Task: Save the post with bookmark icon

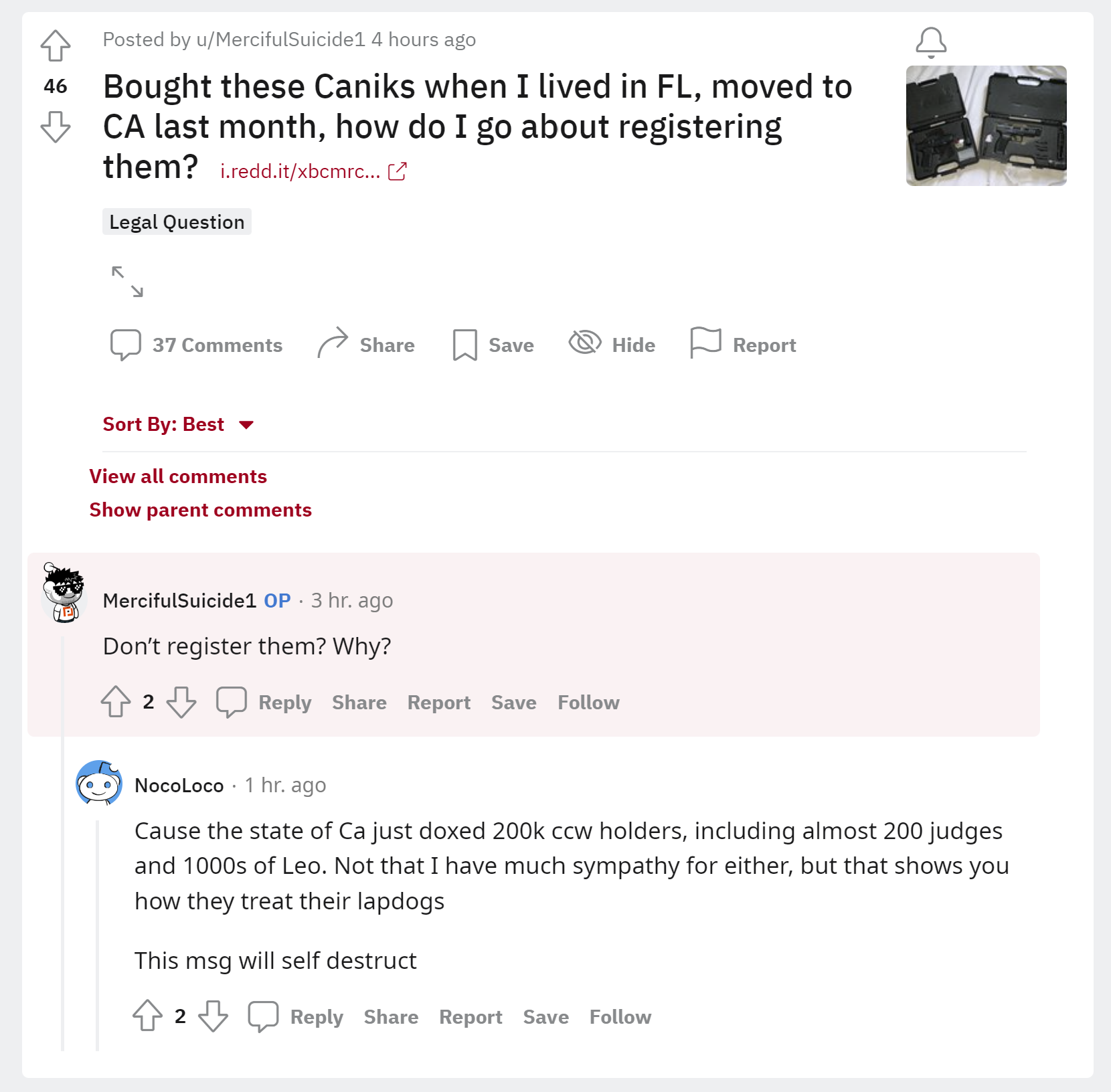Action: (x=493, y=345)
